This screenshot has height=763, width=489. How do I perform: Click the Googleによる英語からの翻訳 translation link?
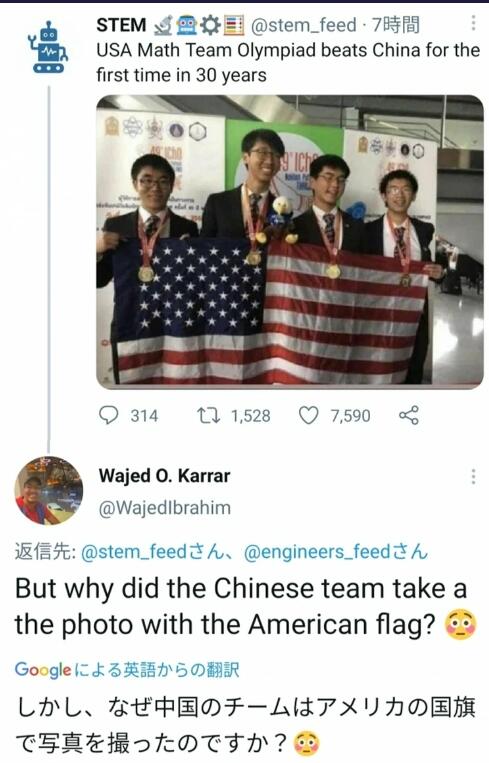[127, 670]
